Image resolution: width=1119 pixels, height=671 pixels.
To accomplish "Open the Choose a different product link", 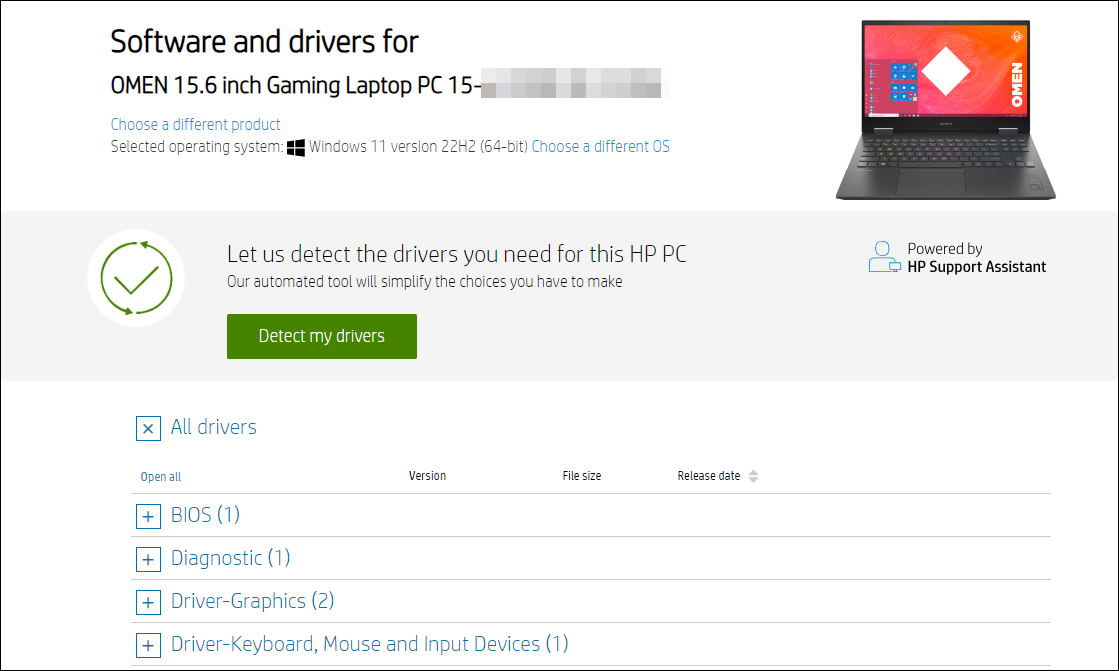I will click(195, 124).
